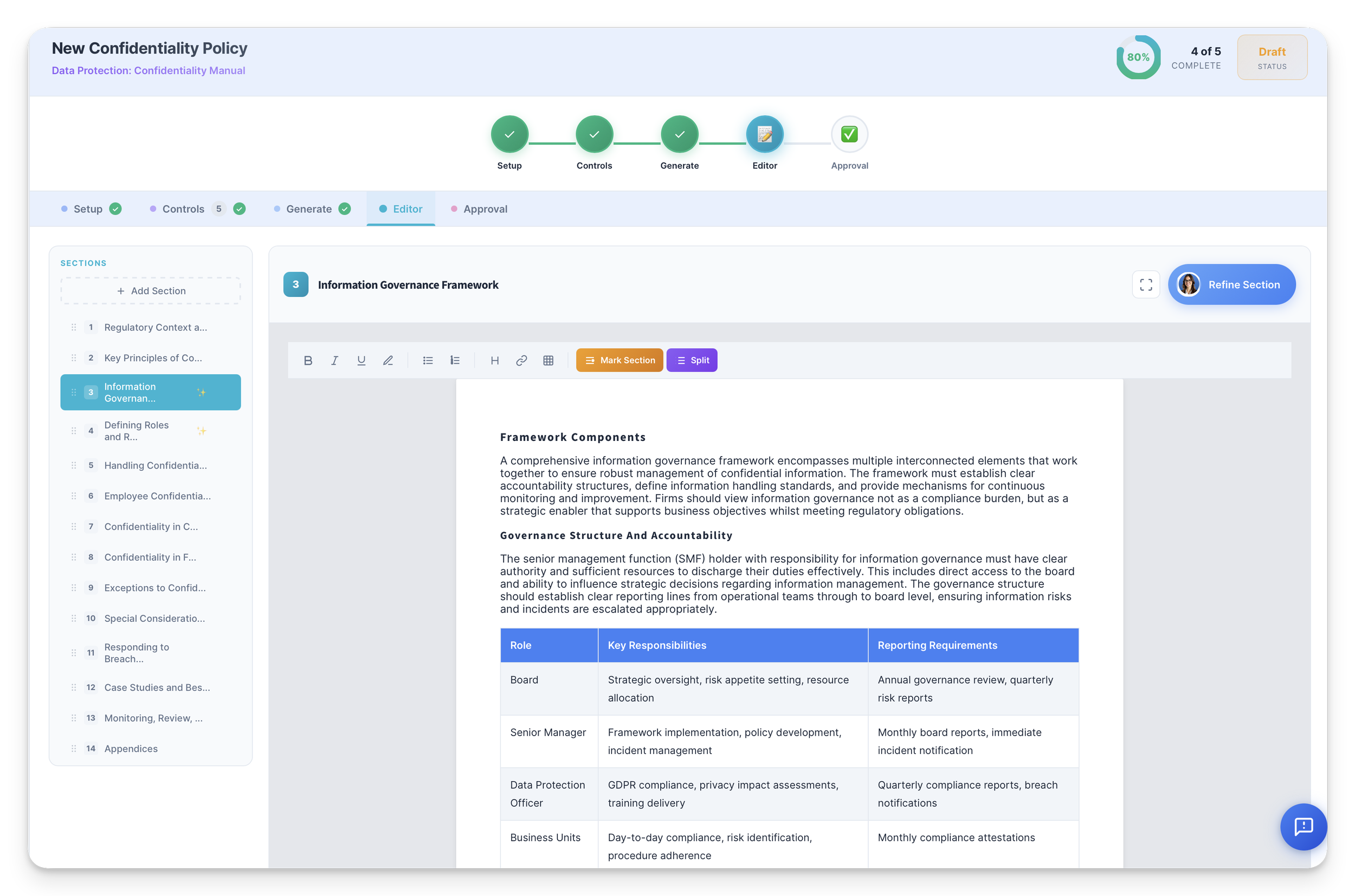Open the AI chat assistant bubble
Screen dimensions: 1355x896
[1304, 827]
